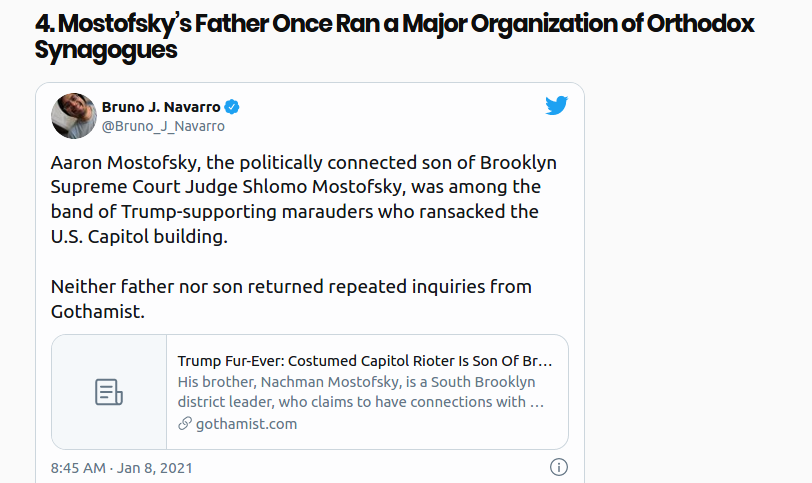Click the 8:45 AM tweet time
Image resolution: width=812 pixels, height=483 pixels.
pyautogui.click(x=78, y=468)
